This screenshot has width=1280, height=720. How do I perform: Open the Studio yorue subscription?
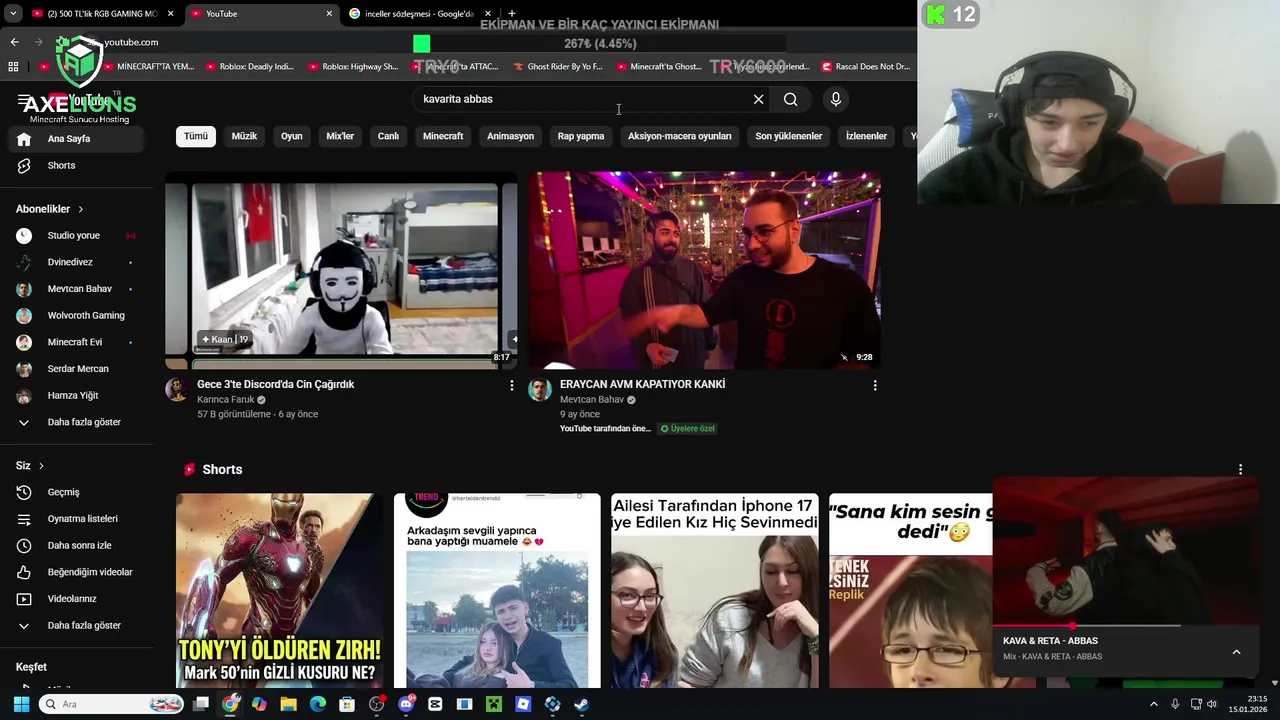pos(75,235)
